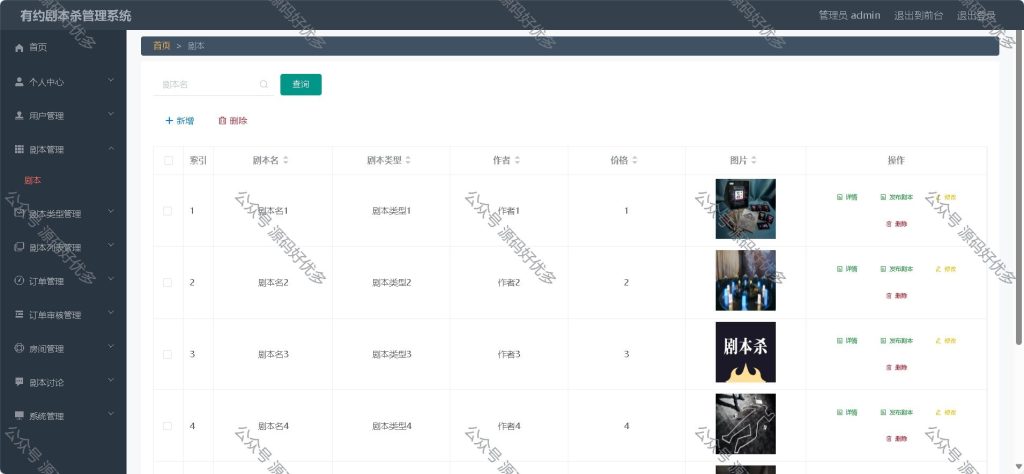1024x474 pixels.
Task: Check the row checkbox for 剧本名4
Action: click(x=167, y=426)
